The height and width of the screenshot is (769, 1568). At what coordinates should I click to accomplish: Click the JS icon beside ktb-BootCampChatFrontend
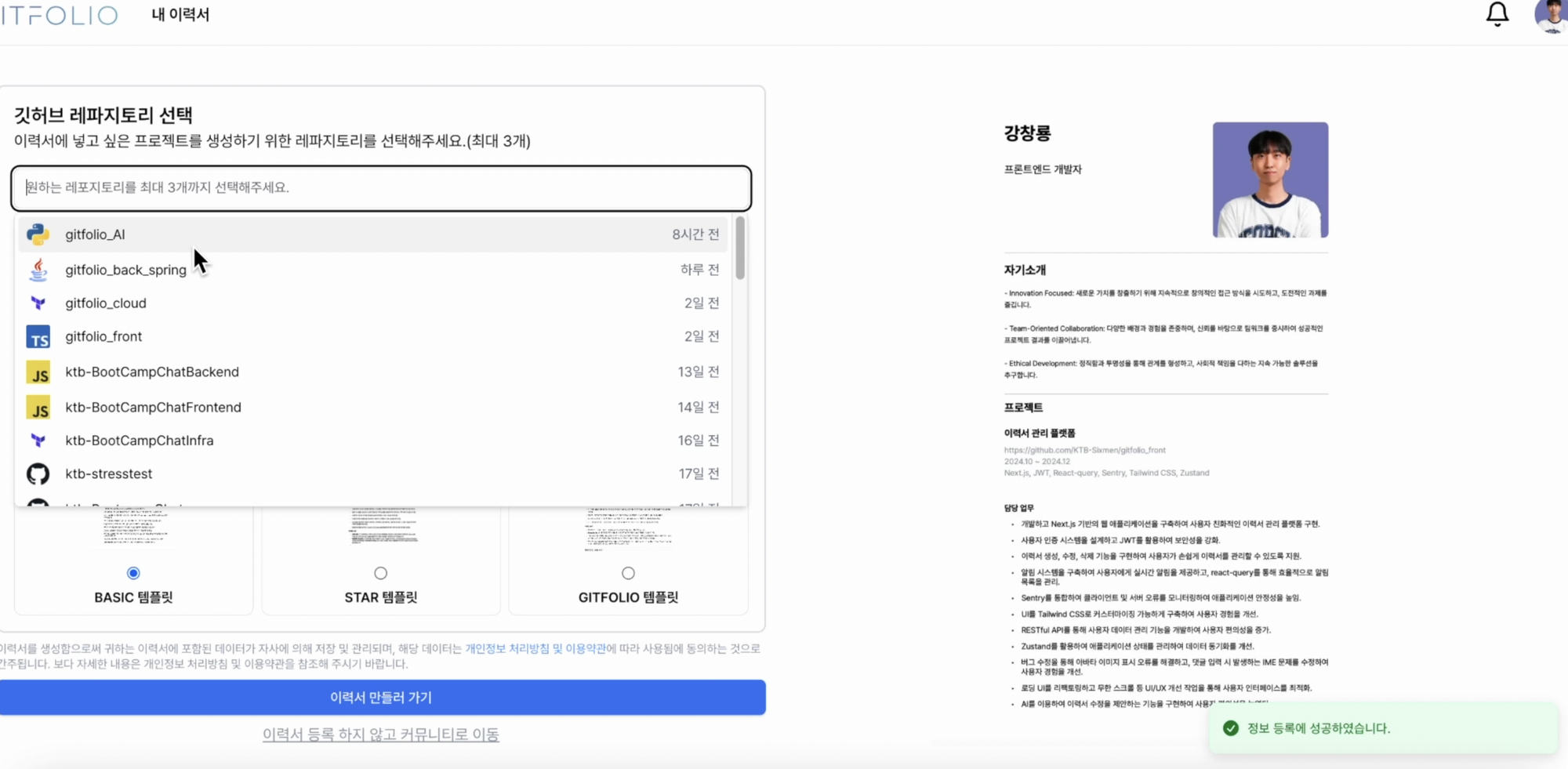click(x=38, y=408)
